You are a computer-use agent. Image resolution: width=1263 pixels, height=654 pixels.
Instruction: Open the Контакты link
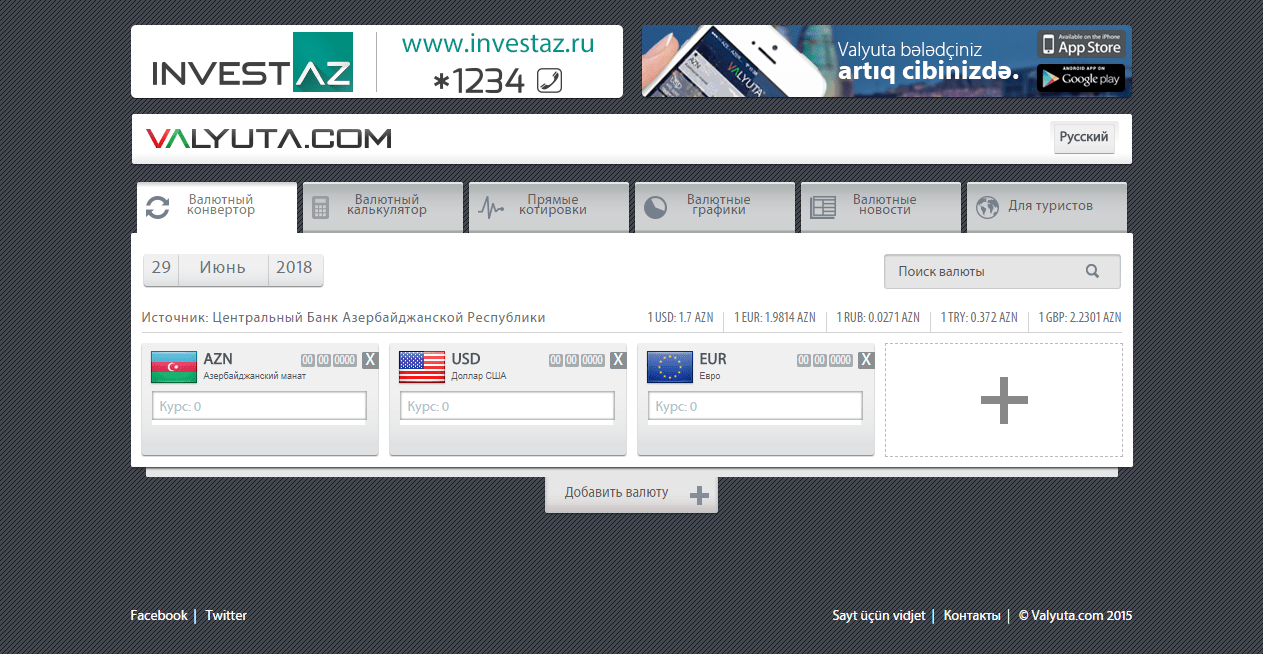972,616
